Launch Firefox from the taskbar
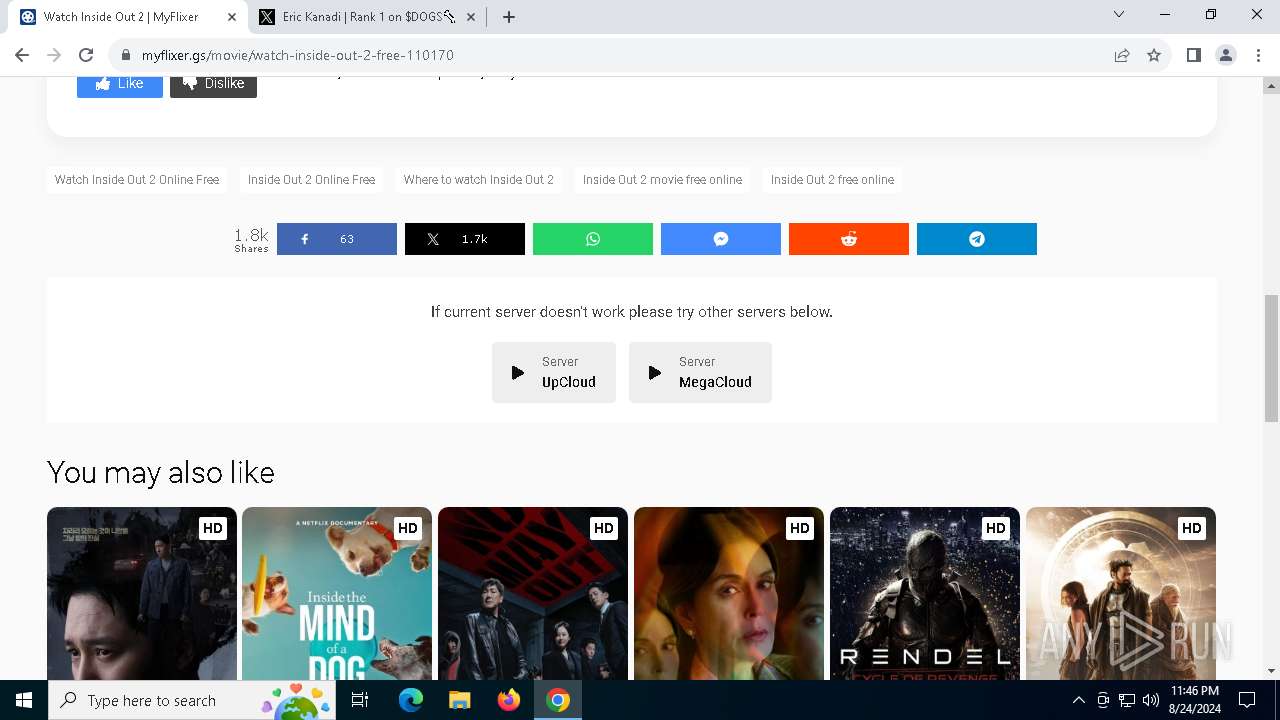 tap(508, 700)
